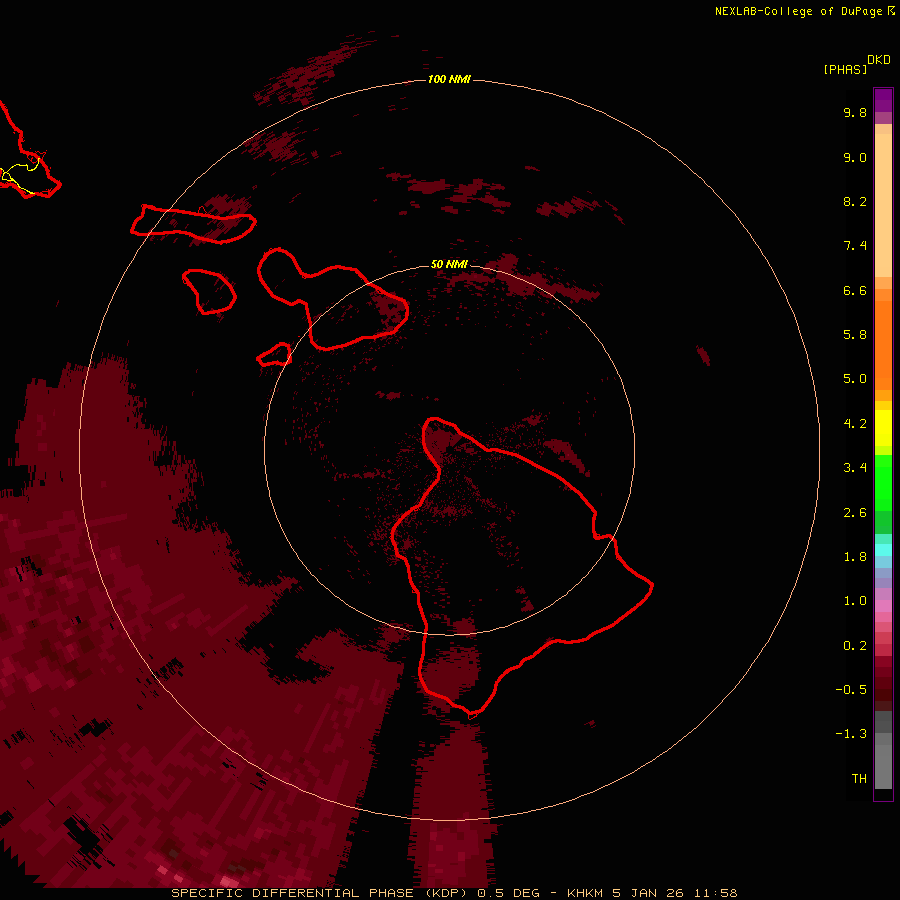
Task: Click the 0.2 value on the color scale
Action: coord(855,646)
